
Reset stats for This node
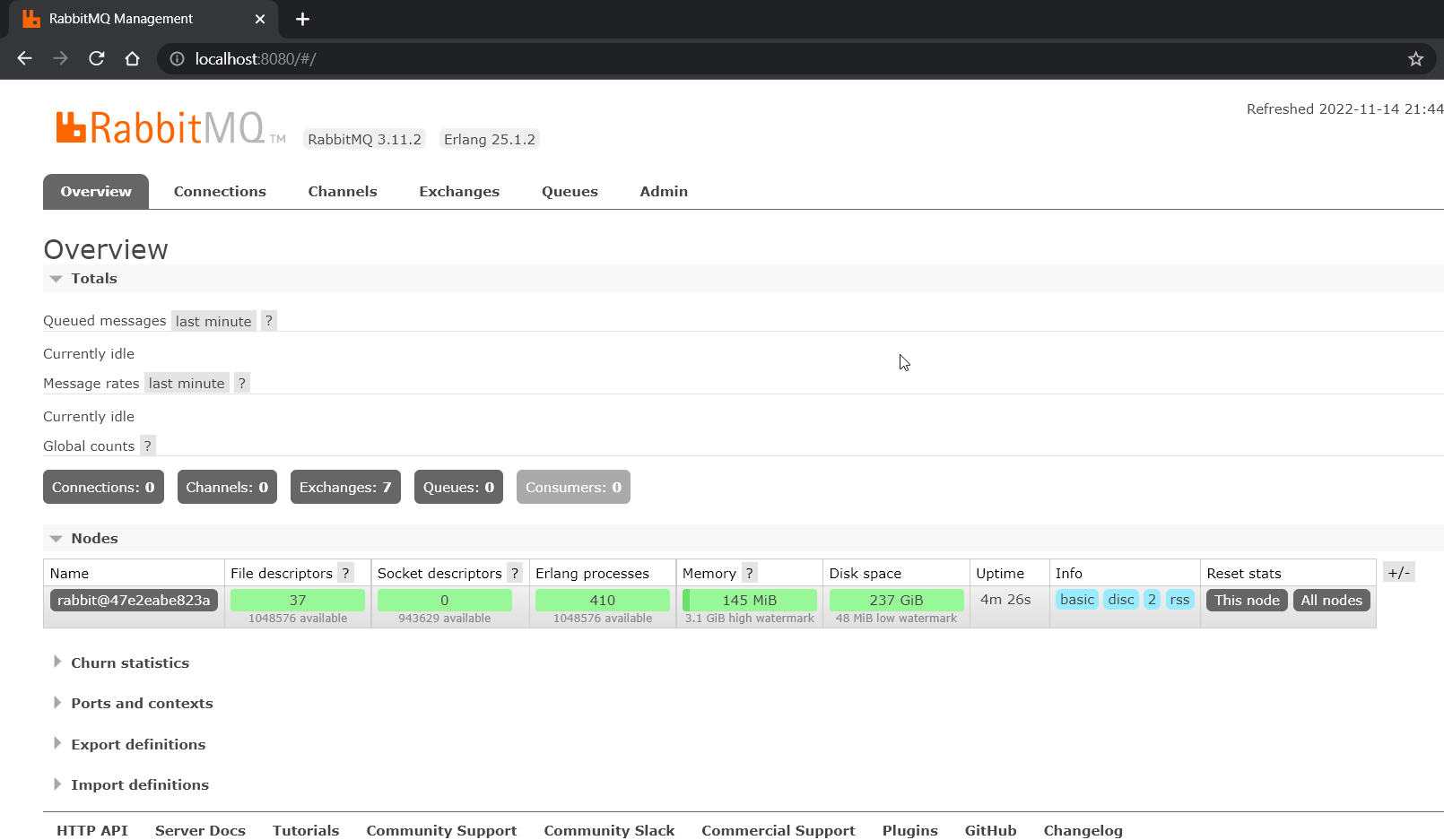coord(1247,601)
